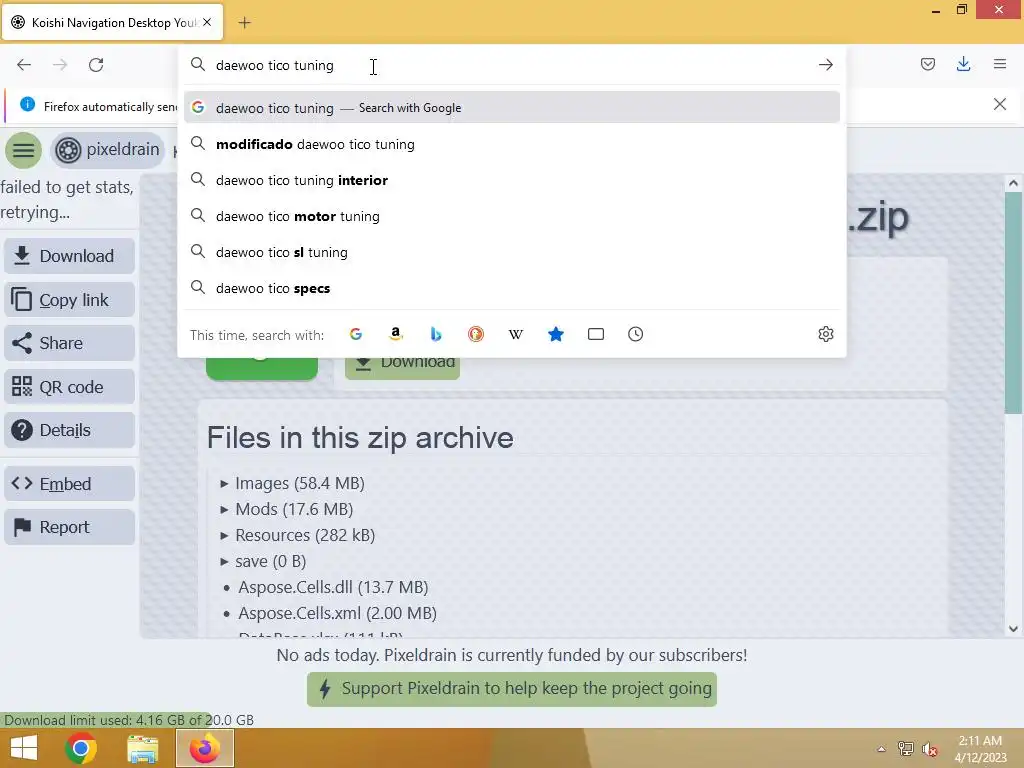This screenshot has height=768, width=1024.
Task: Go back with the browser back arrow
Action: click(x=24, y=65)
